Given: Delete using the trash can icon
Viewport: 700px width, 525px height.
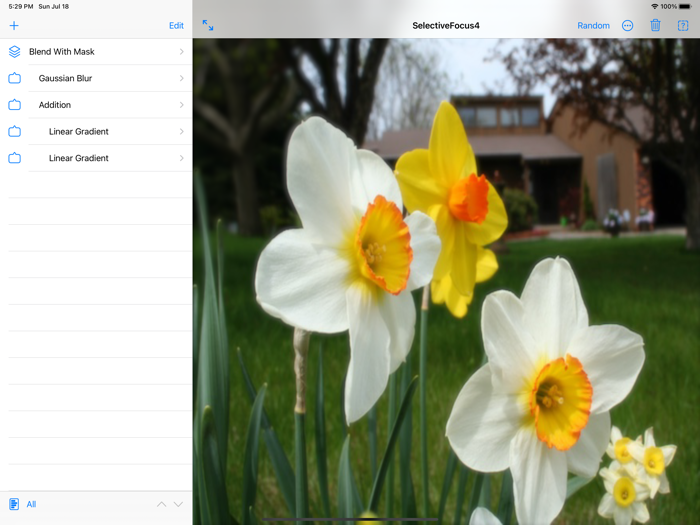Looking at the screenshot, I should click(x=656, y=26).
